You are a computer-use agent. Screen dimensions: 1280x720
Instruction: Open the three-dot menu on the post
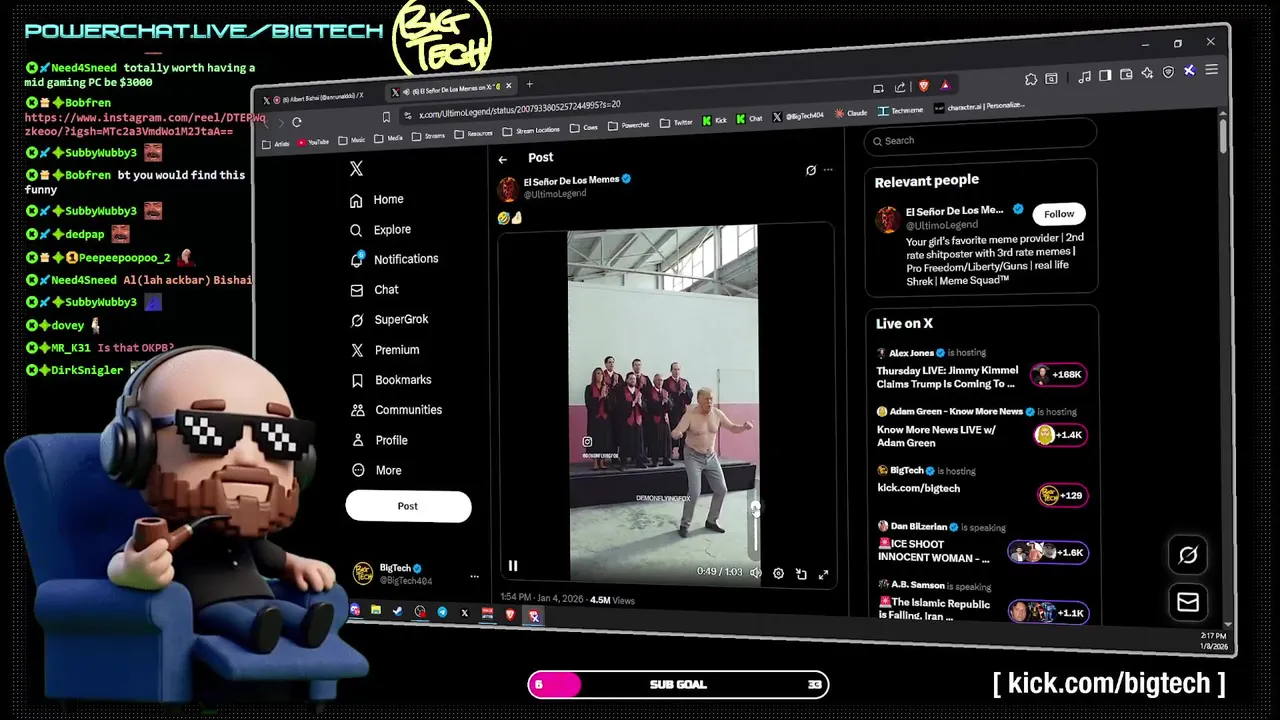pyautogui.click(x=828, y=170)
